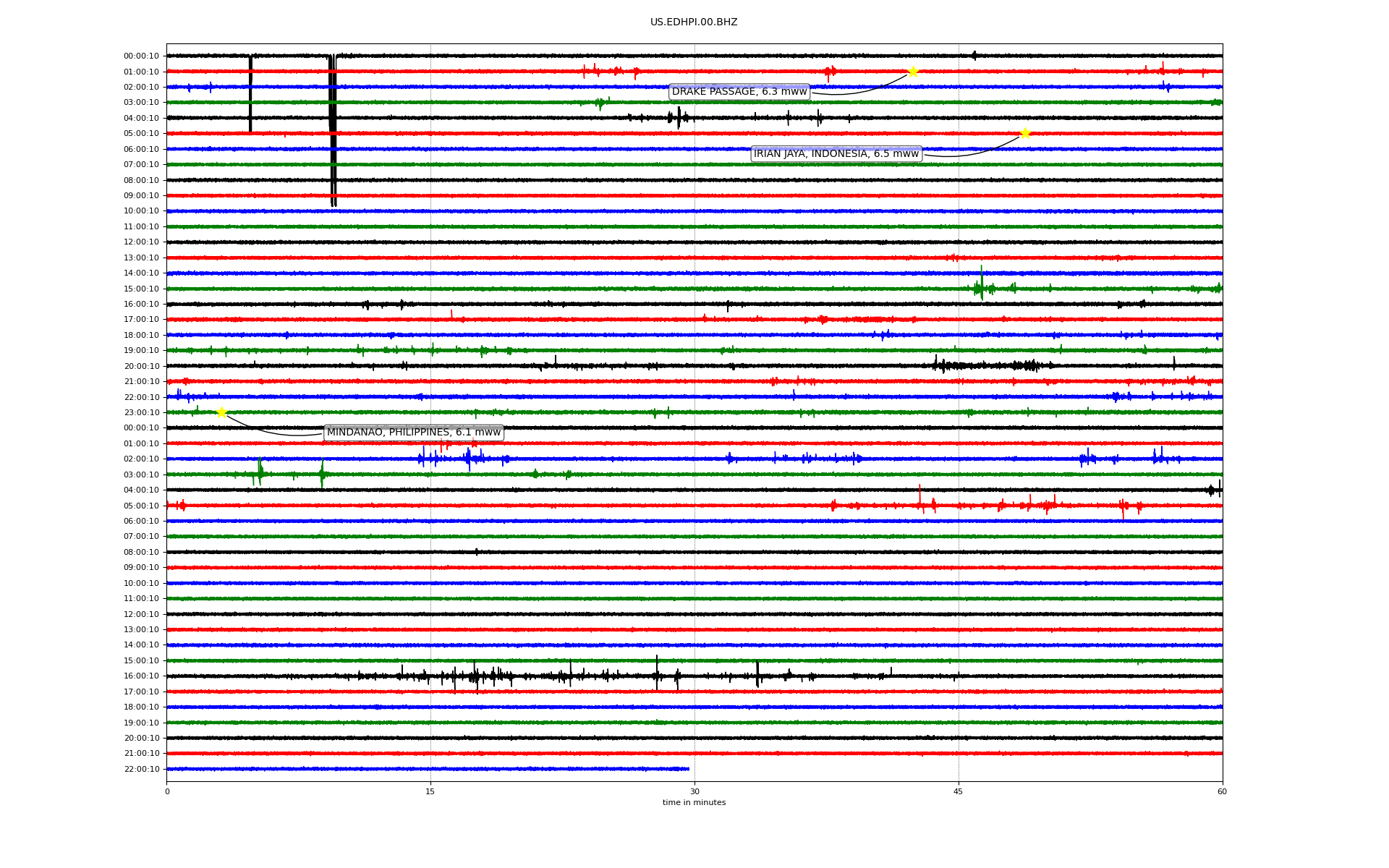This screenshot has height=868, width=1389.
Task: Click the Irian Jaya earthquake star marker
Action: (1025, 133)
